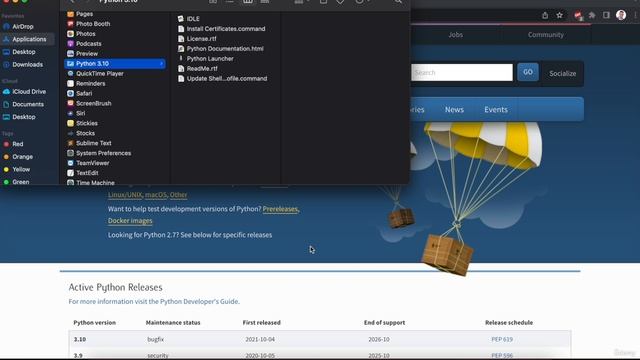Select the Siri app icon
640x360 pixels.
coord(70,113)
